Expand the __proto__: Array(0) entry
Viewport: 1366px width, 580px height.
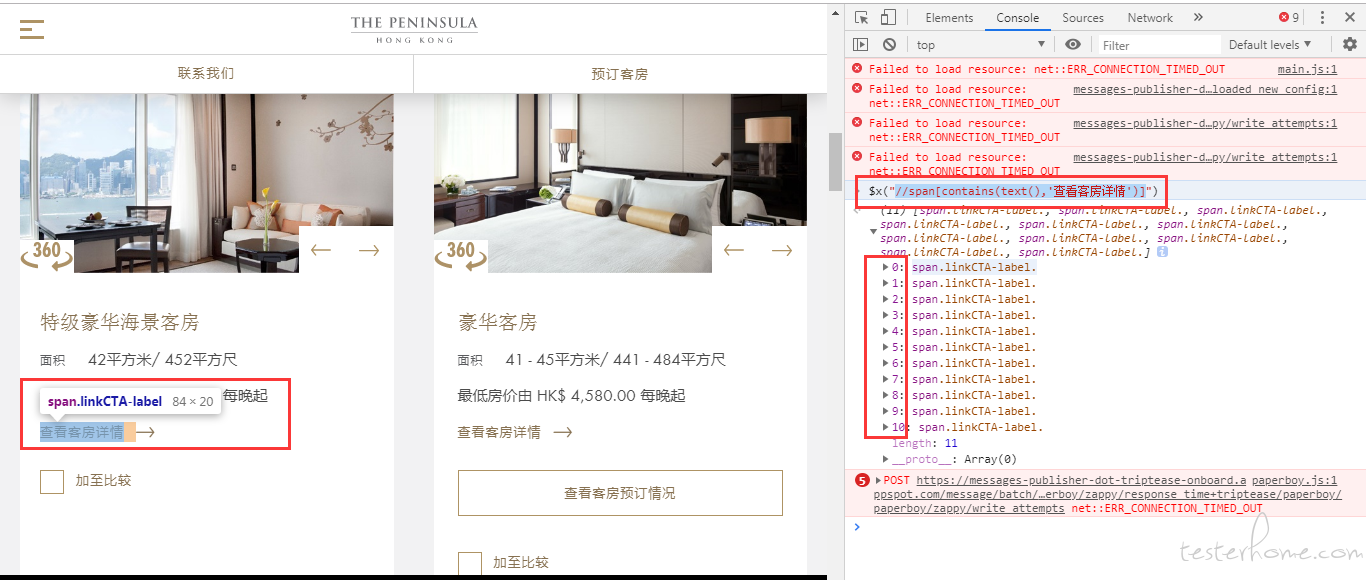coord(885,459)
